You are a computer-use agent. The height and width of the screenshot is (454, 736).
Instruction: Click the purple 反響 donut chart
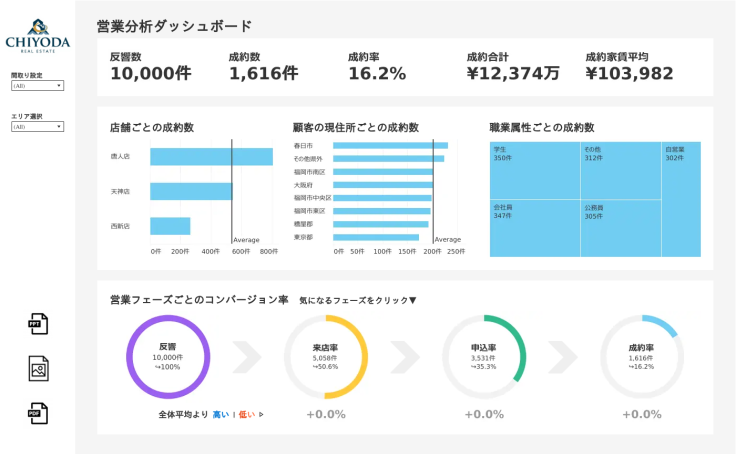pos(168,357)
